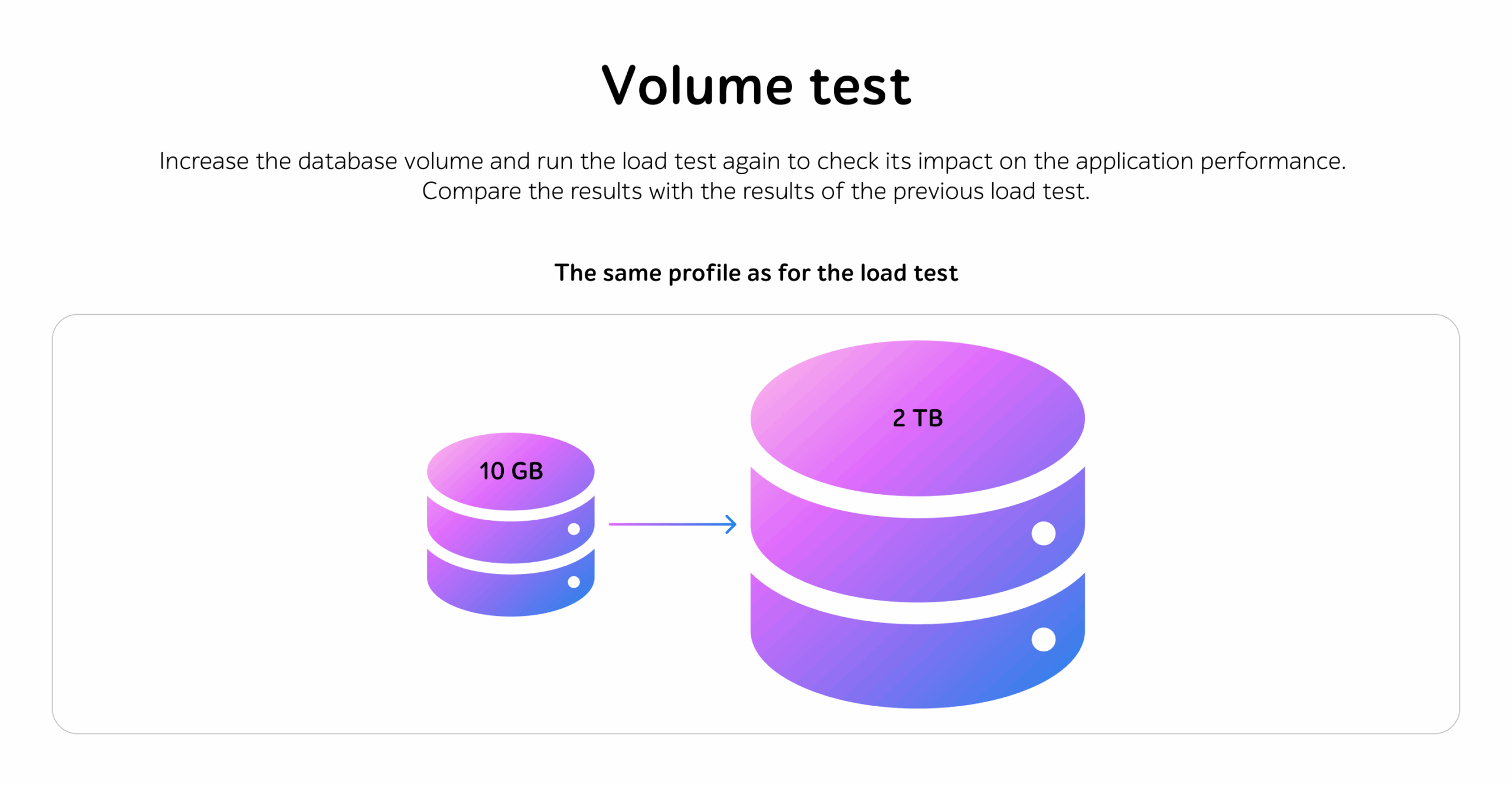Click the word "Volume" in the title

(697, 86)
